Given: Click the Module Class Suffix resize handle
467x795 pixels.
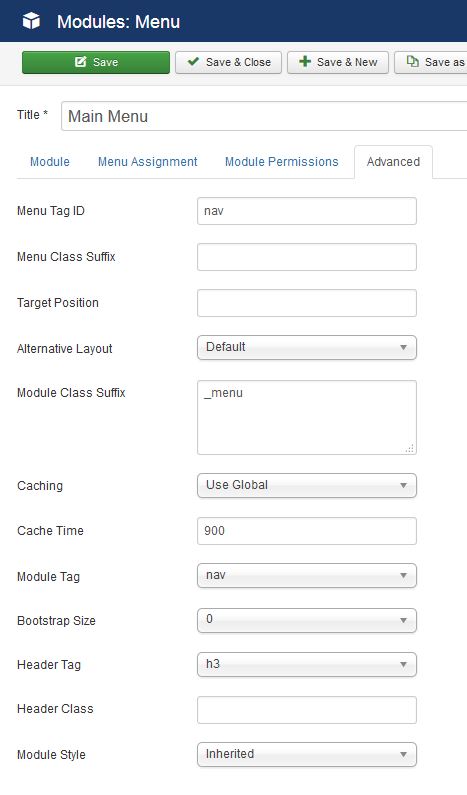Looking at the screenshot, I should (x=410, y=448).
